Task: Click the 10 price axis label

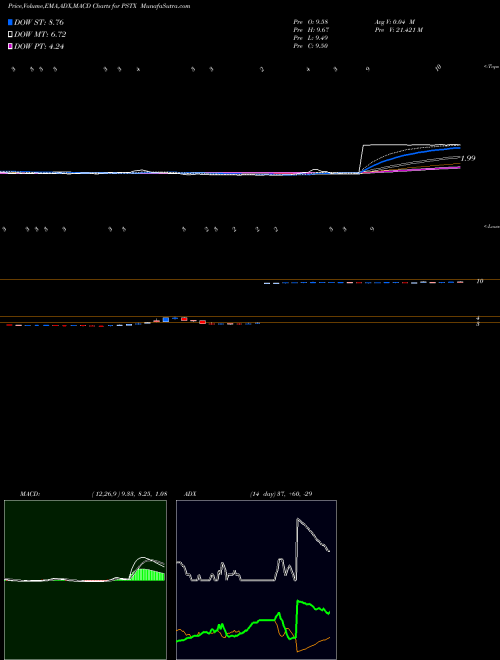Action: [480, 281]
